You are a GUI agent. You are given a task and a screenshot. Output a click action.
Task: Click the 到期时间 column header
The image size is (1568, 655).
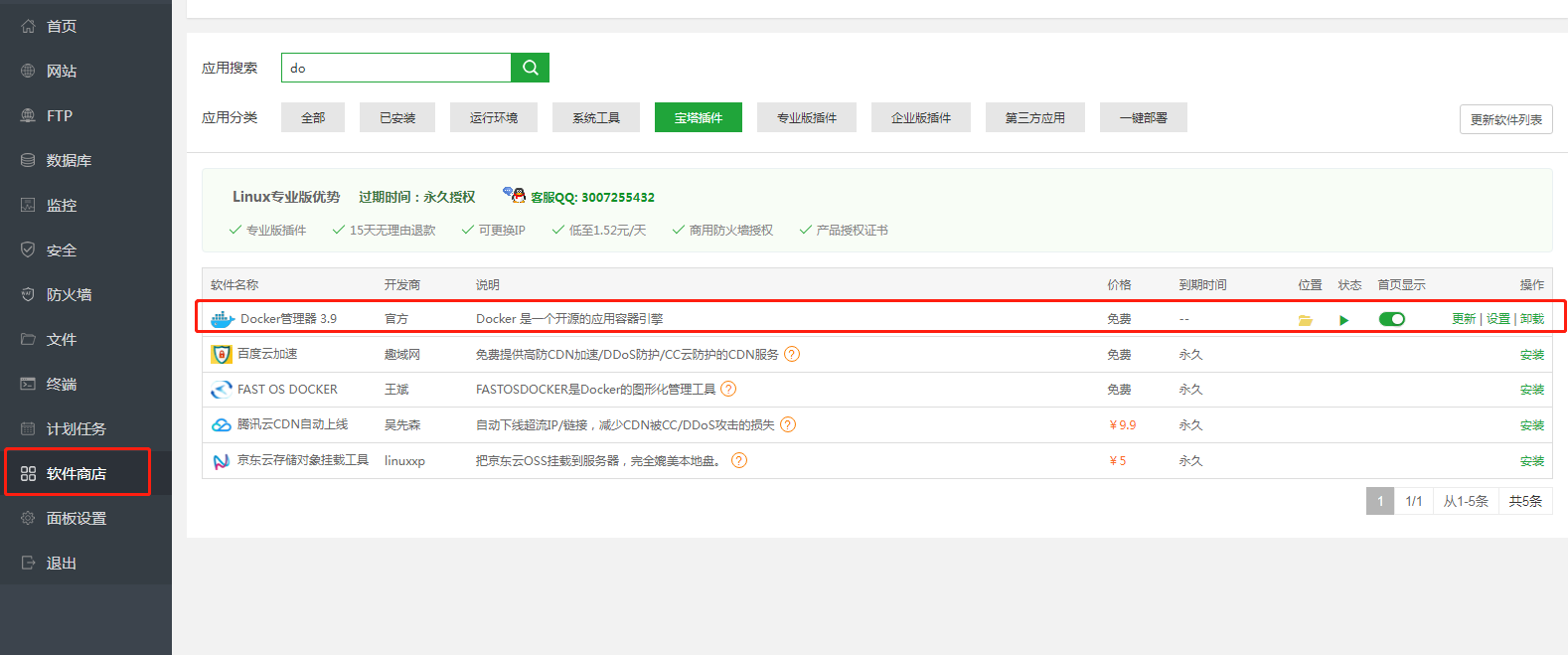coord(1203,285)
